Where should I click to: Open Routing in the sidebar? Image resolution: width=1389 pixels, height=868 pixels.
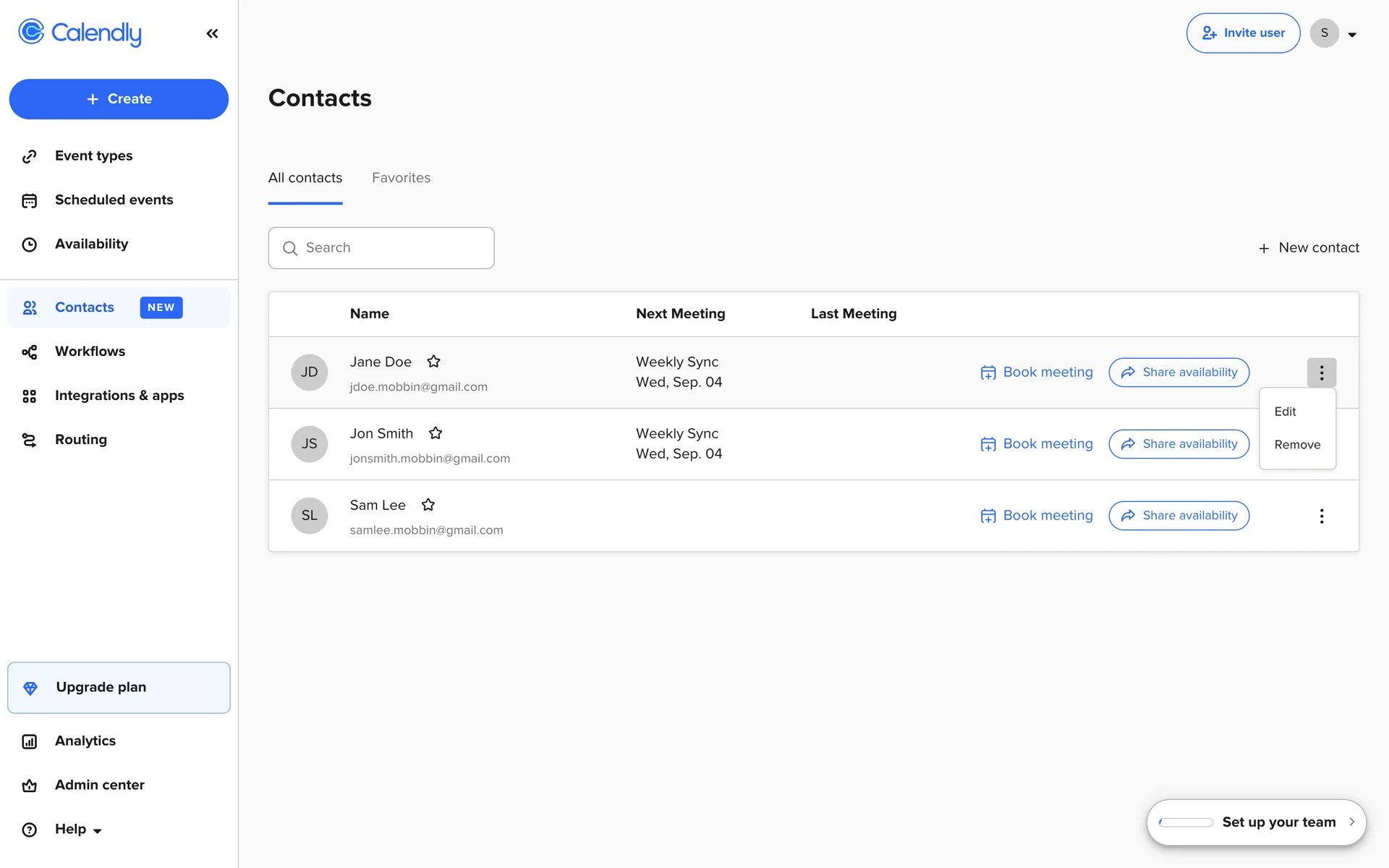point(80,440)
